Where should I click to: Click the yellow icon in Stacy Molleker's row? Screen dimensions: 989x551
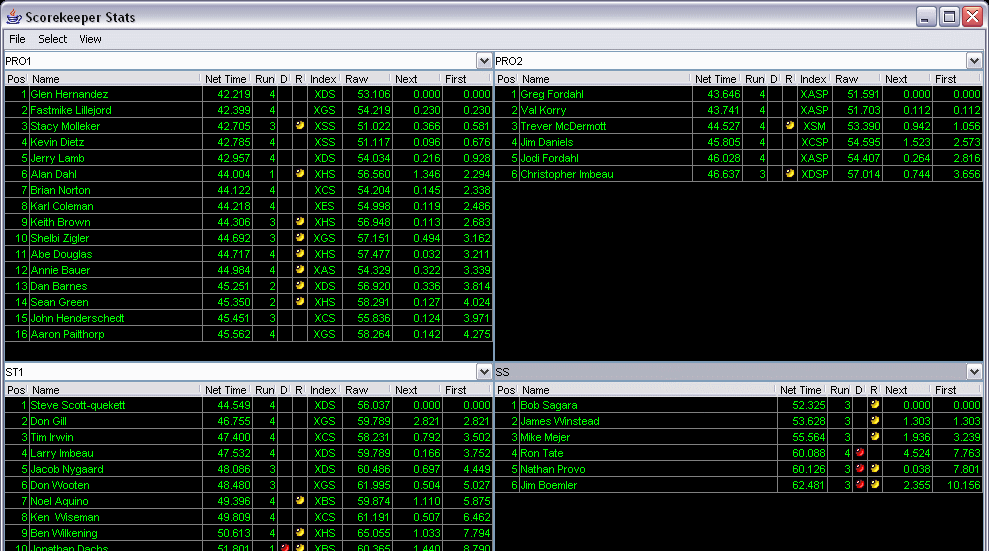pos(300,126)
